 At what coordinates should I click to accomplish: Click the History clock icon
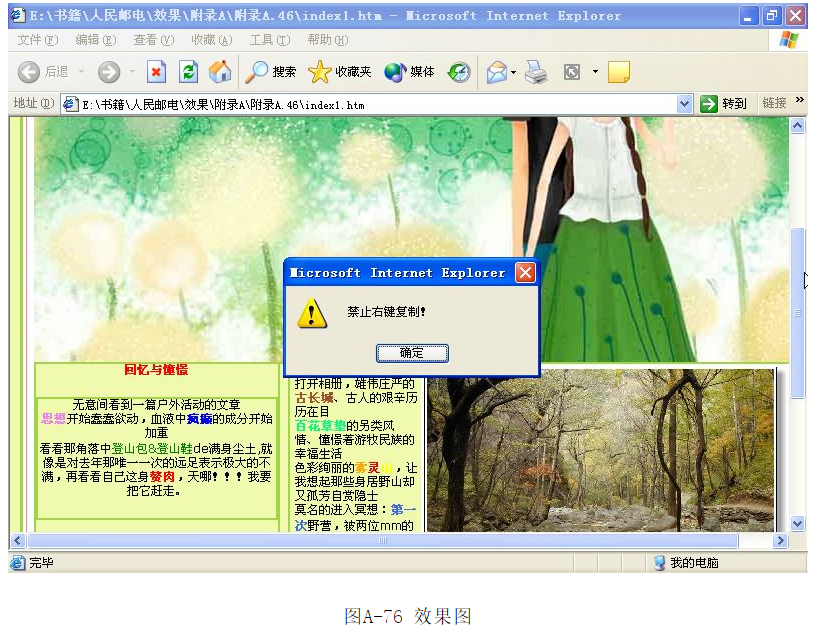pos(459,72)
